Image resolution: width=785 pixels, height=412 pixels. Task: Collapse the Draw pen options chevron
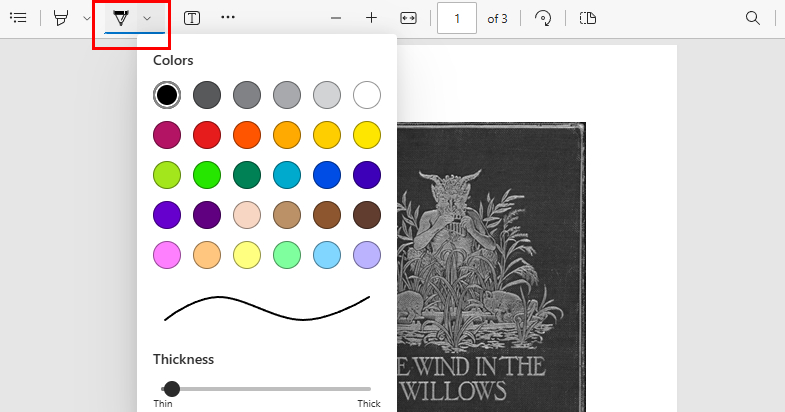pyautogui.click(x=147, y=19)
